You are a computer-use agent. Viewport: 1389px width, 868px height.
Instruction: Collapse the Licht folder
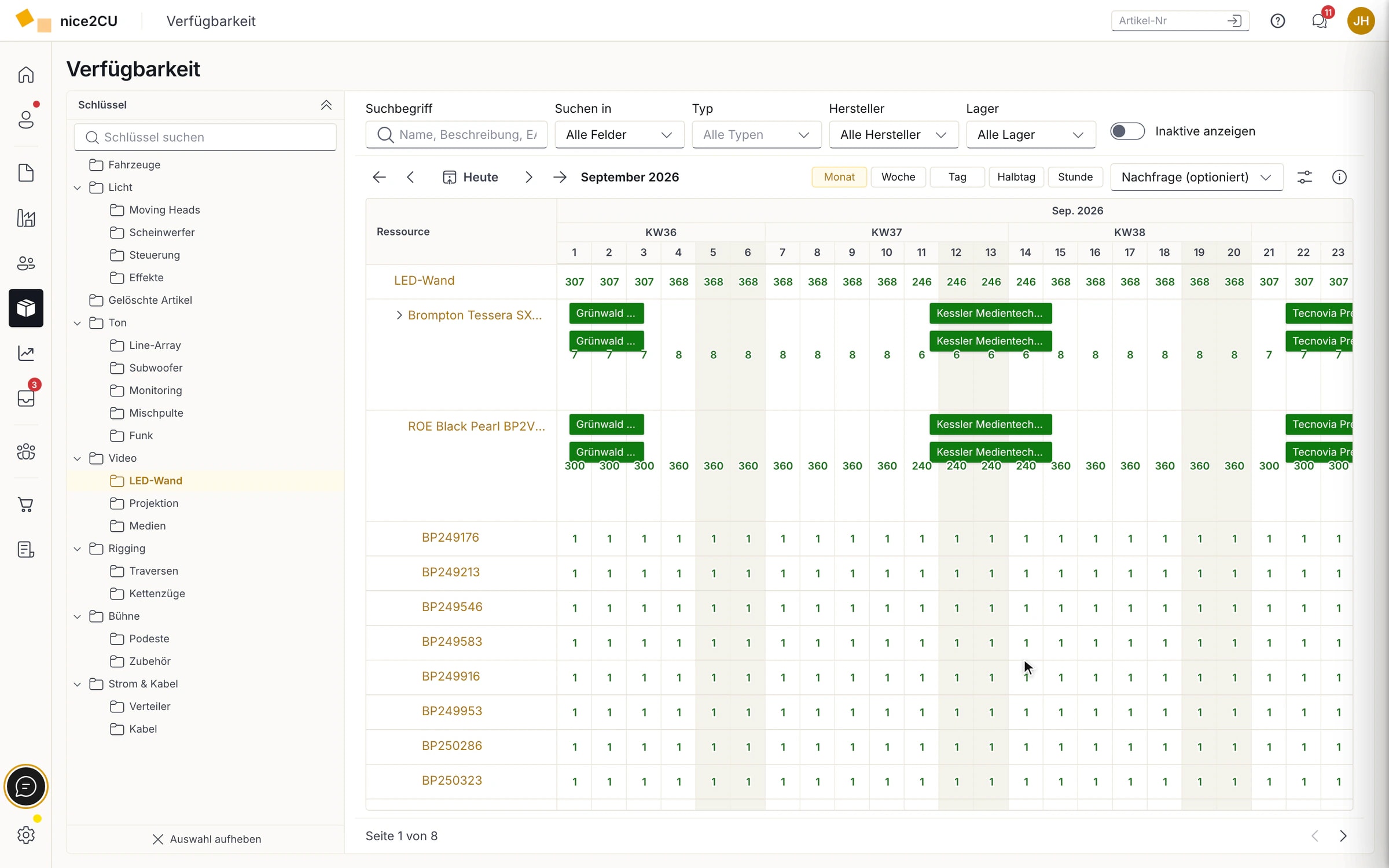click(x=78, y=187)
